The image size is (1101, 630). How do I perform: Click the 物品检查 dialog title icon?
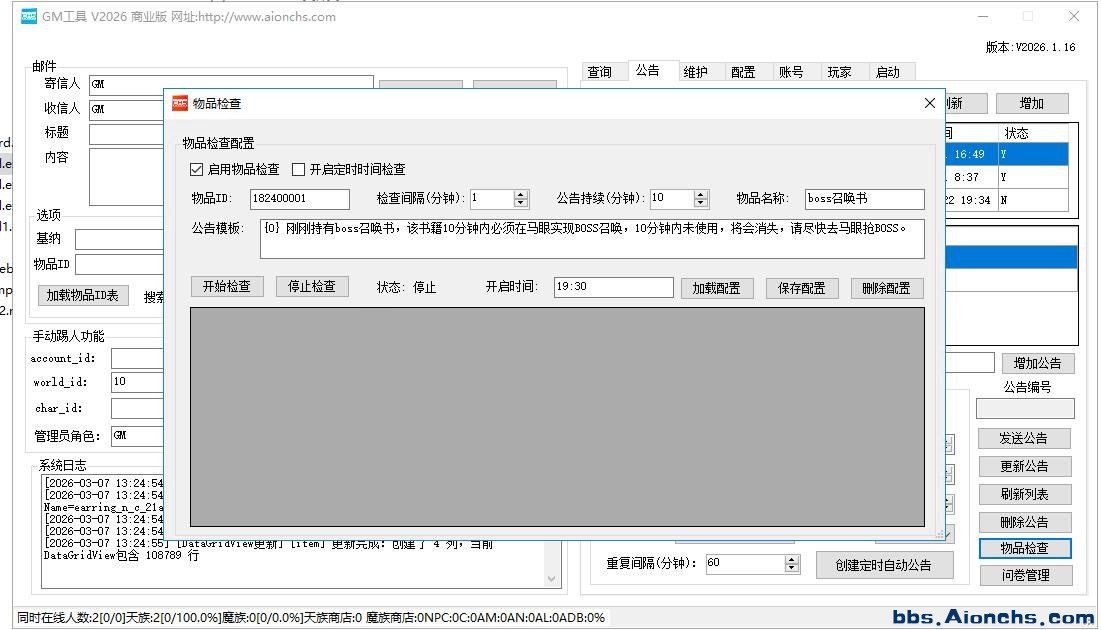pos(180,103)
